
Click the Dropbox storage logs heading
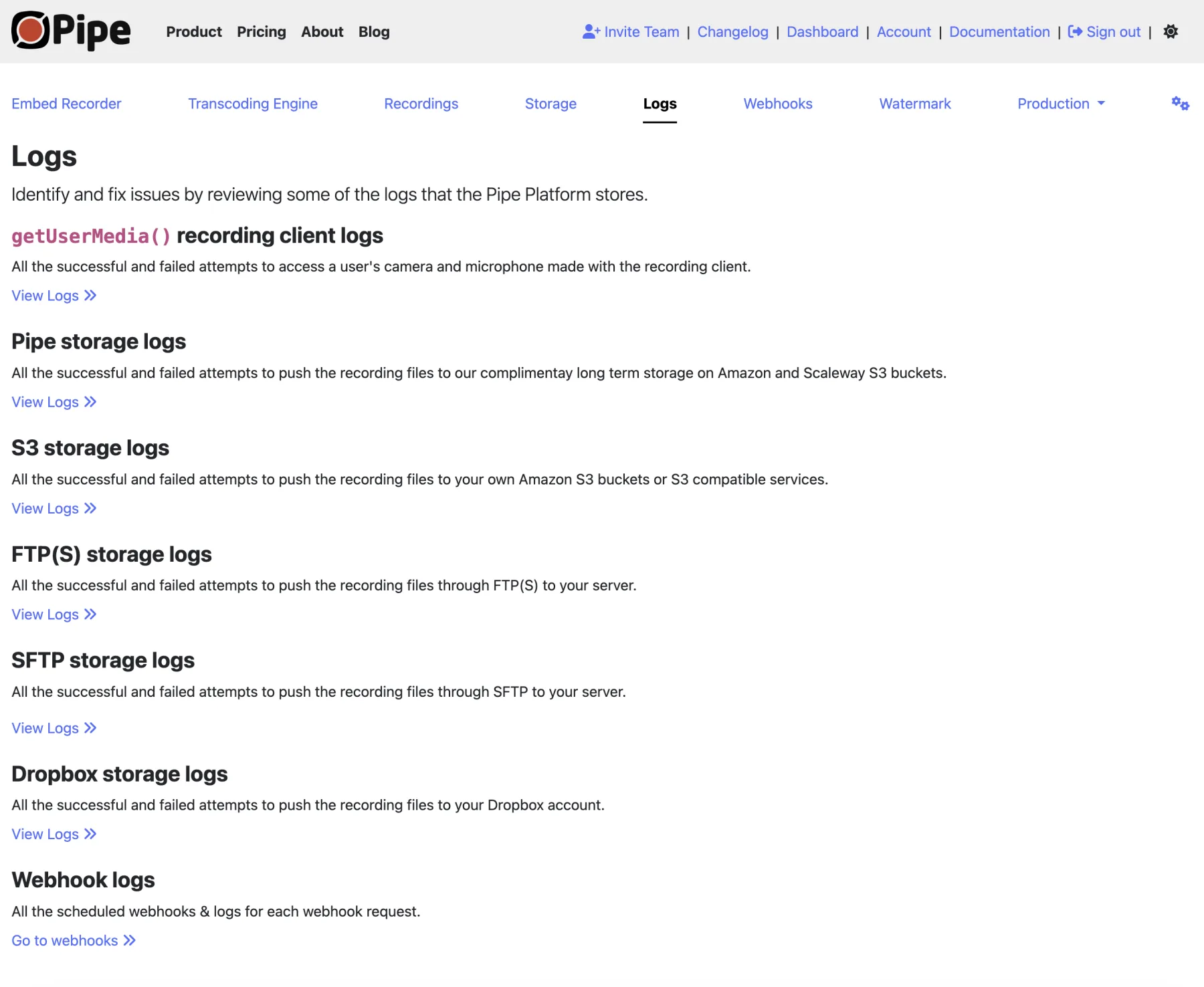[x=120, y=774]
